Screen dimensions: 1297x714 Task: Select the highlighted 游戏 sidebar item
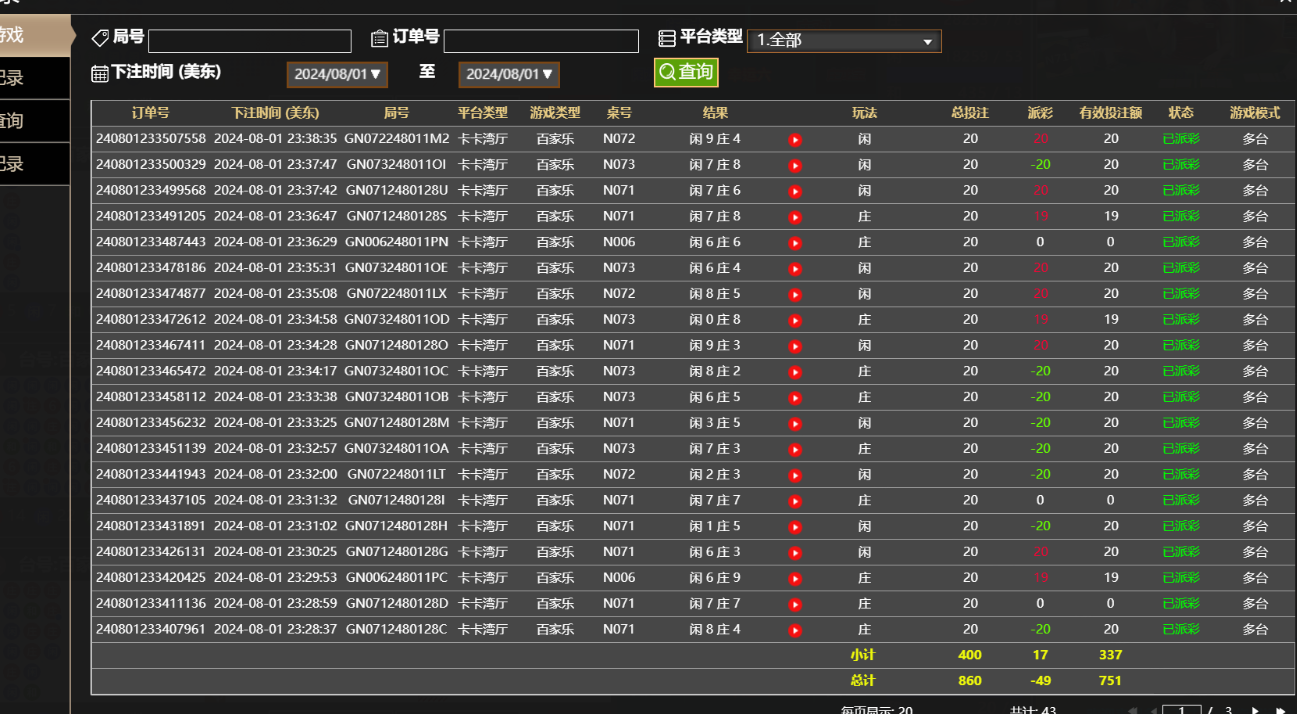click(x=35, y=33)
